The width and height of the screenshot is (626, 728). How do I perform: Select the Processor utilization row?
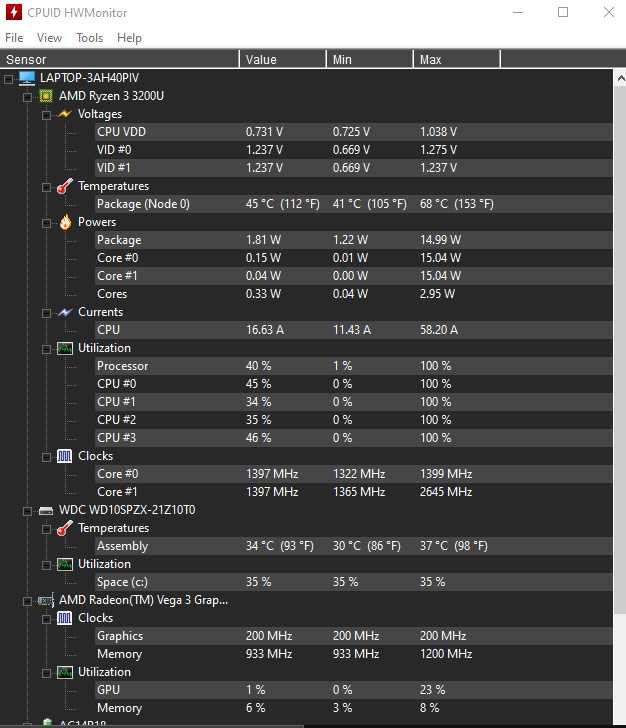click(354, 366)
